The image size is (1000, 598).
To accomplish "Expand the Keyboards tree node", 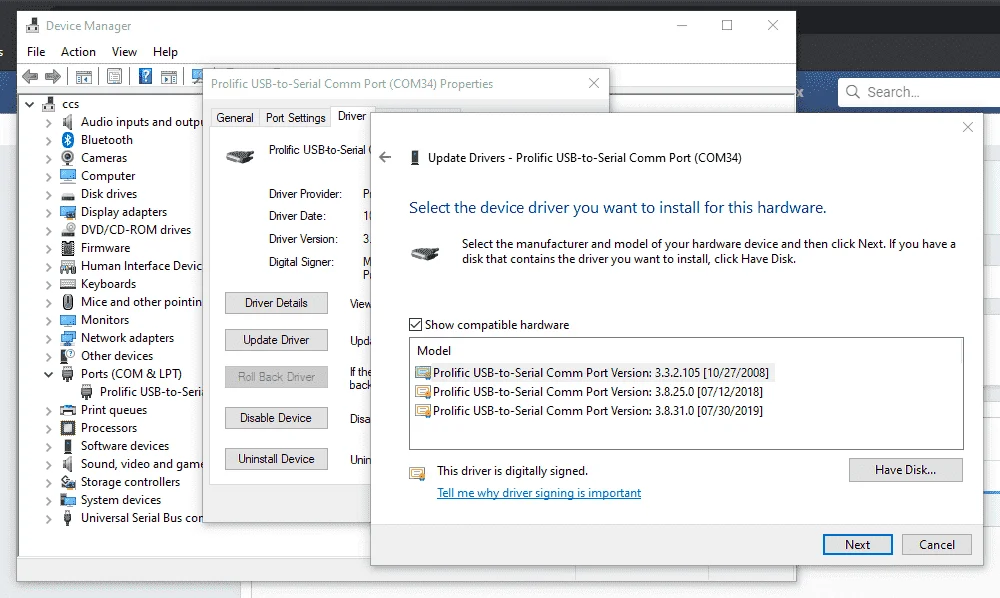I will [48, 284].
